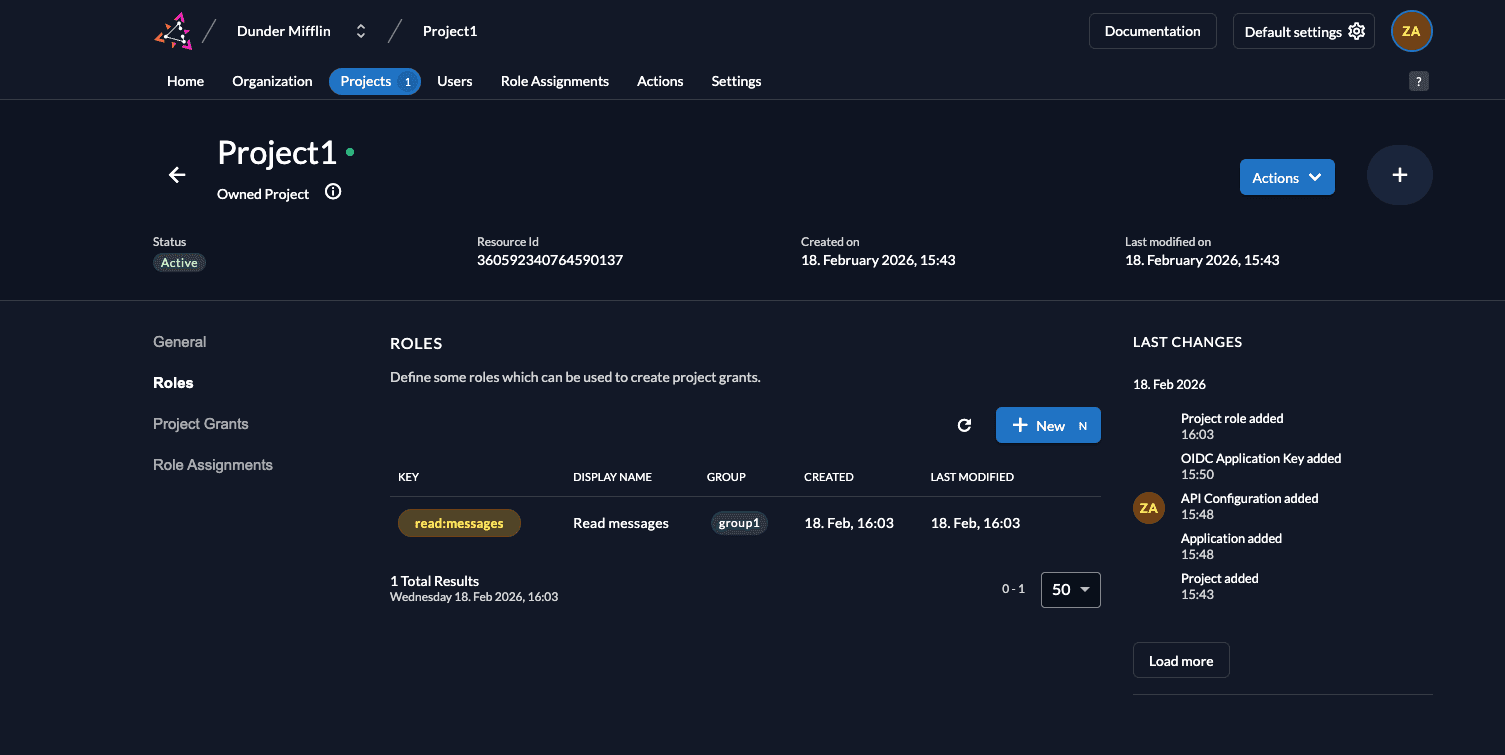Click the question mark help icon

(1418, 82)
